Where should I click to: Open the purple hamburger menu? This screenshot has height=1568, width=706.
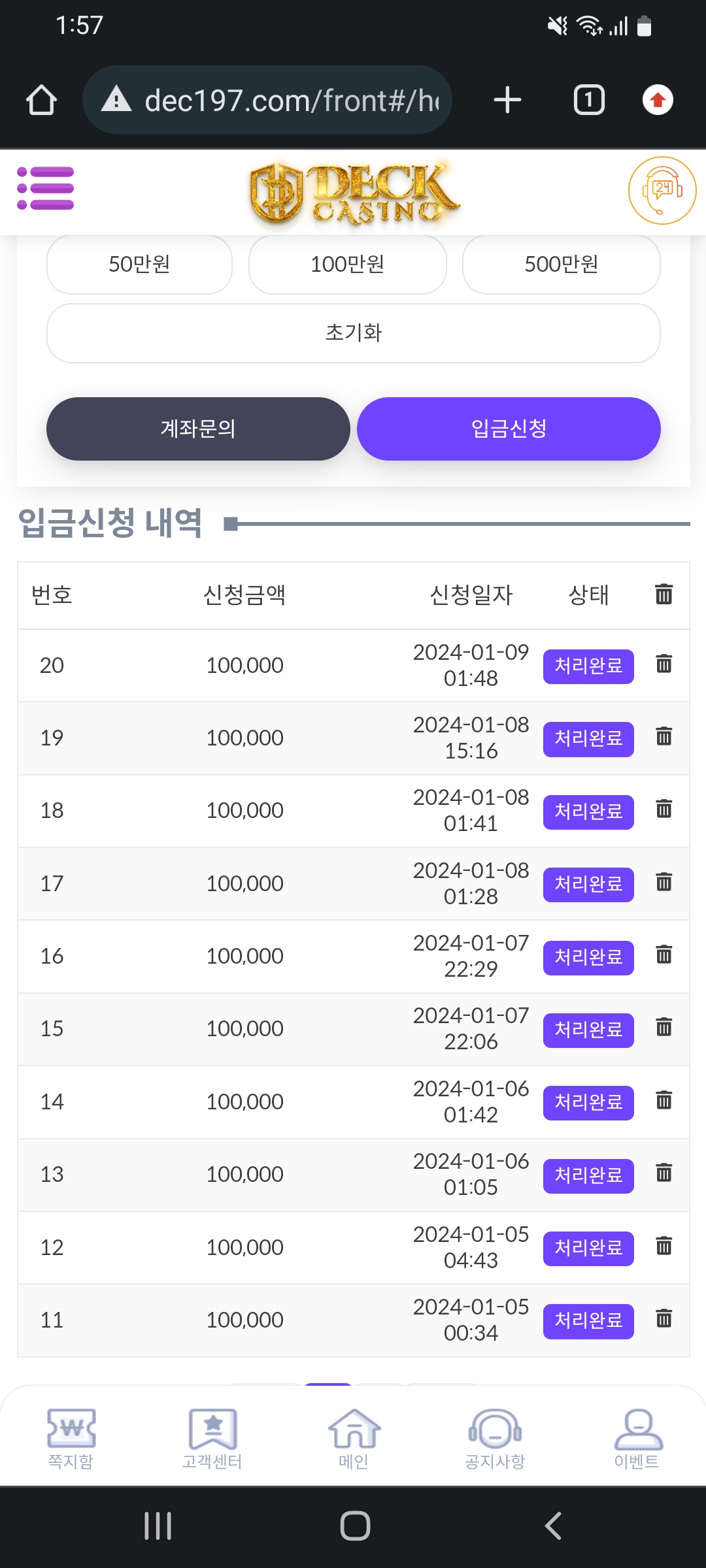tap(46, 188)
